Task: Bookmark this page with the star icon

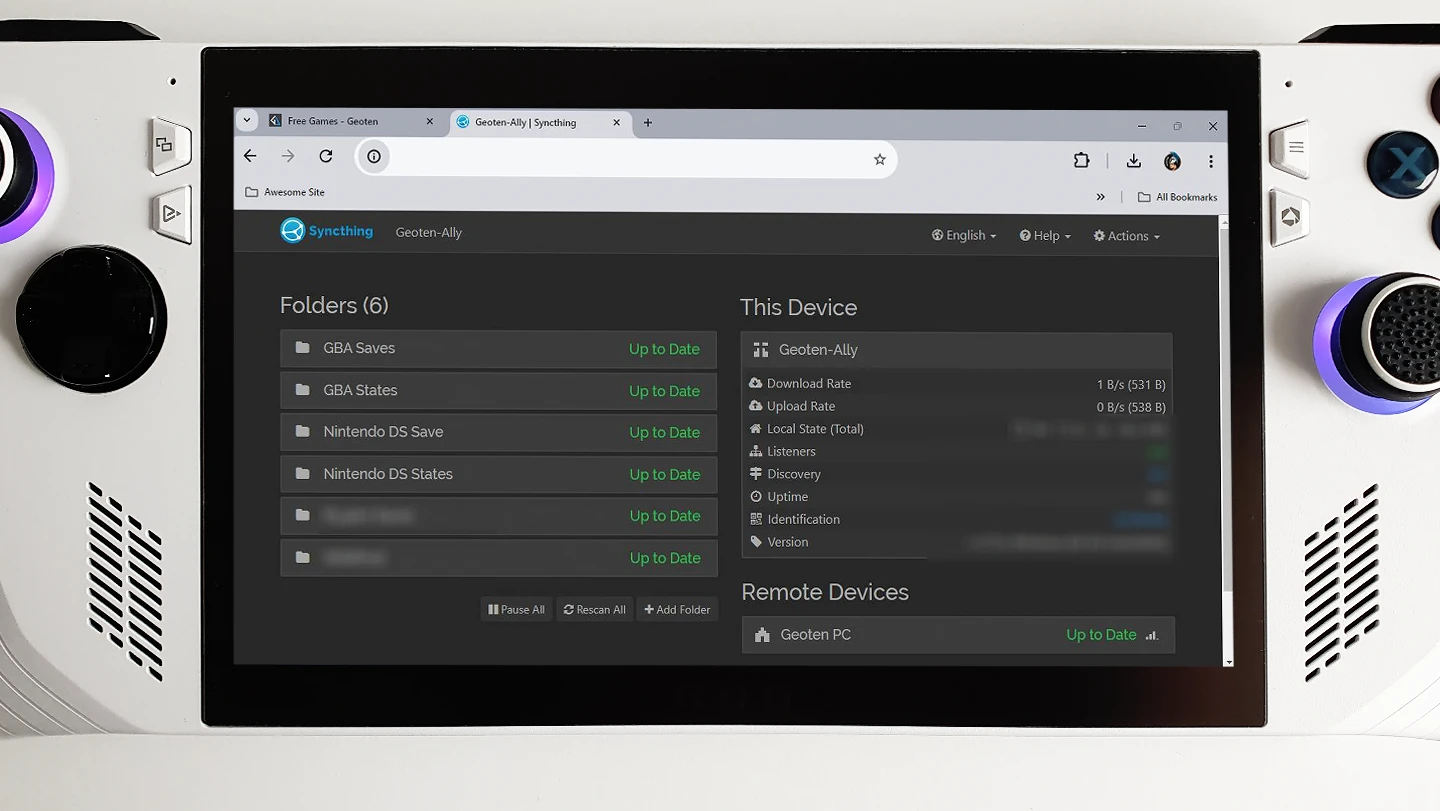Action: (879, 159)
